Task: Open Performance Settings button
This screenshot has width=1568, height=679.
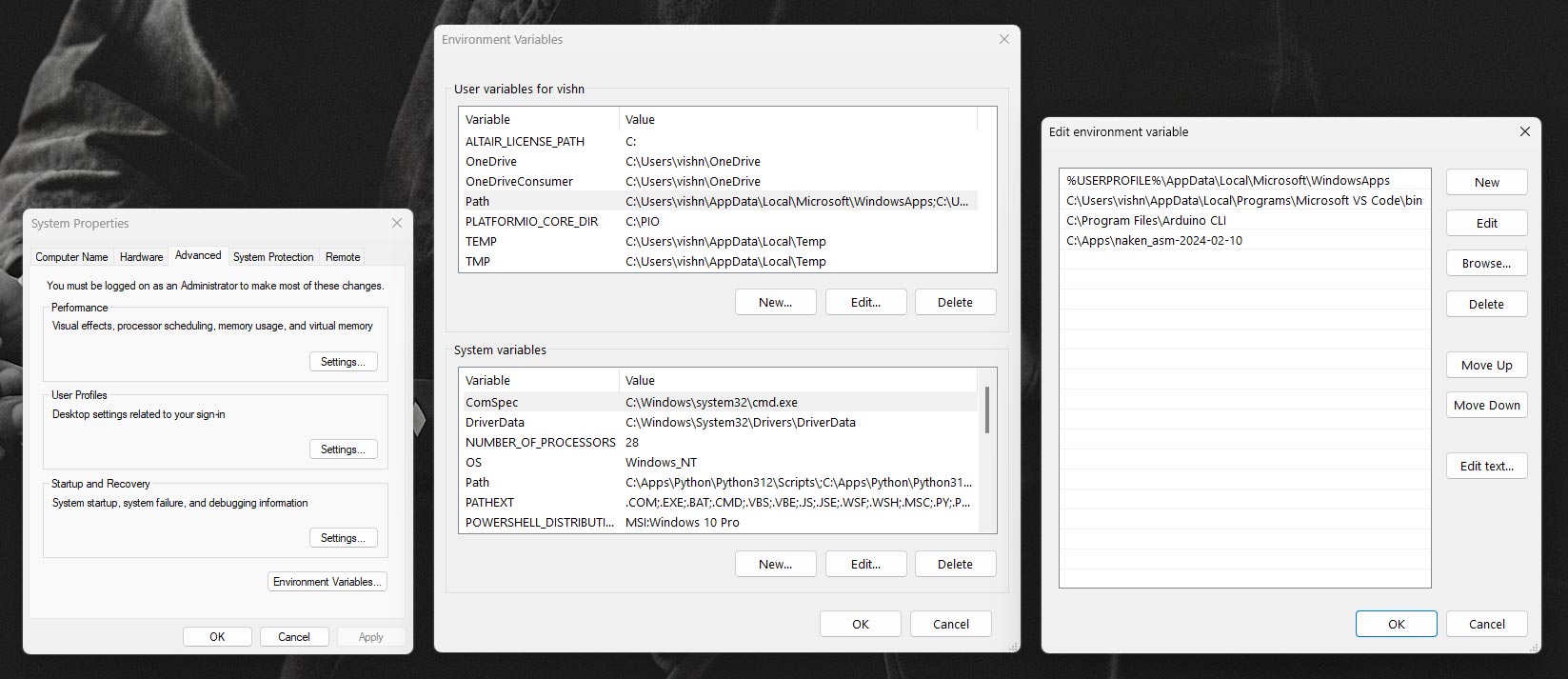Action: [343, 362]
